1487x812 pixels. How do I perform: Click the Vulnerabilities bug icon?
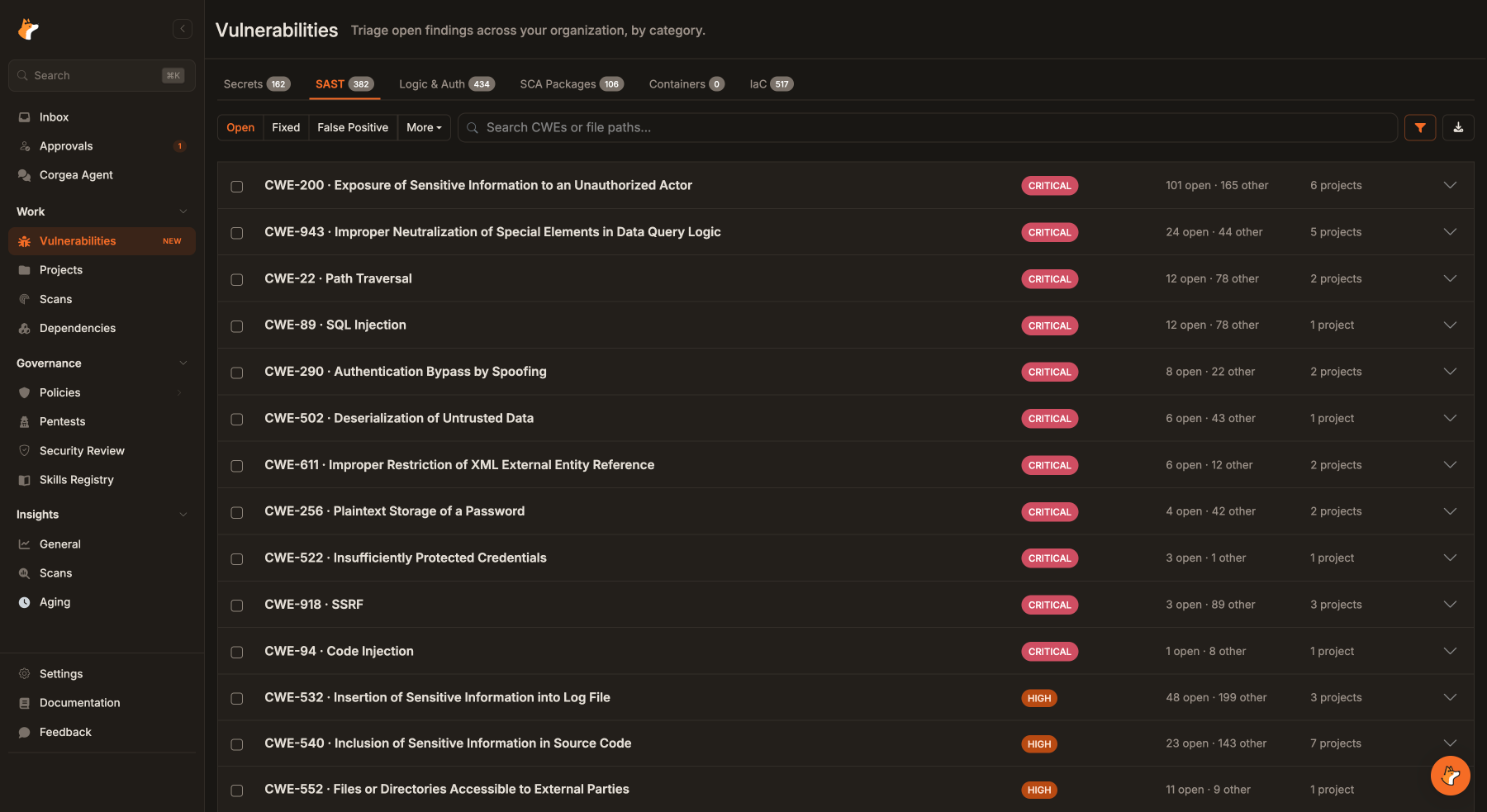point(25,241)
